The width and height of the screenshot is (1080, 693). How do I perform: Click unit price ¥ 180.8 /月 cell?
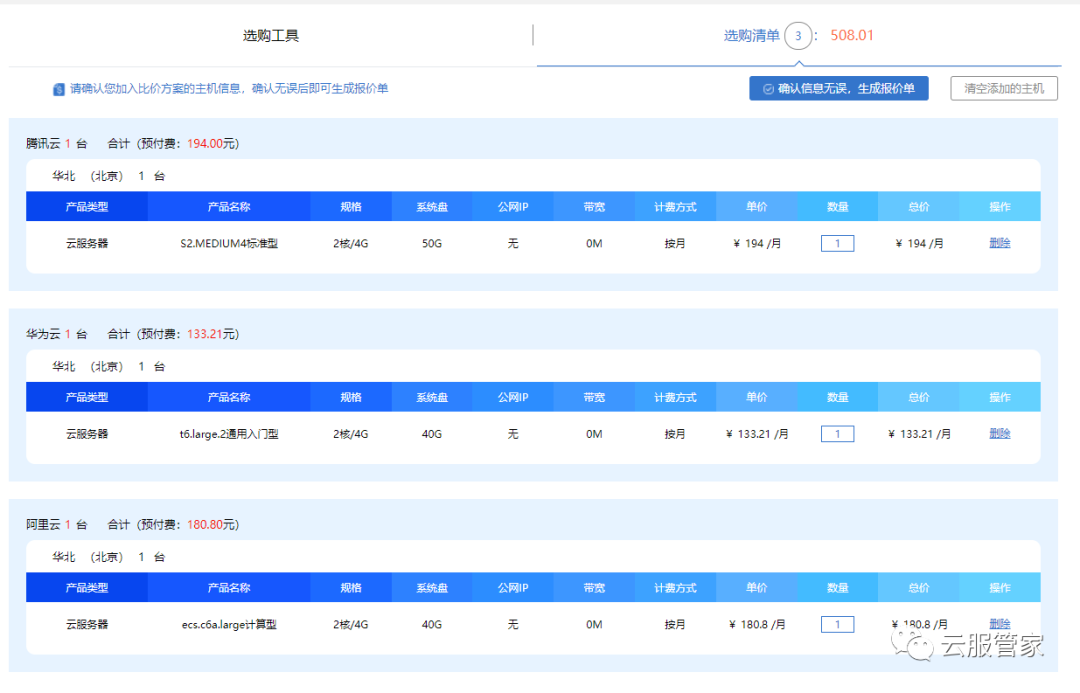click(x=756, y=624)
